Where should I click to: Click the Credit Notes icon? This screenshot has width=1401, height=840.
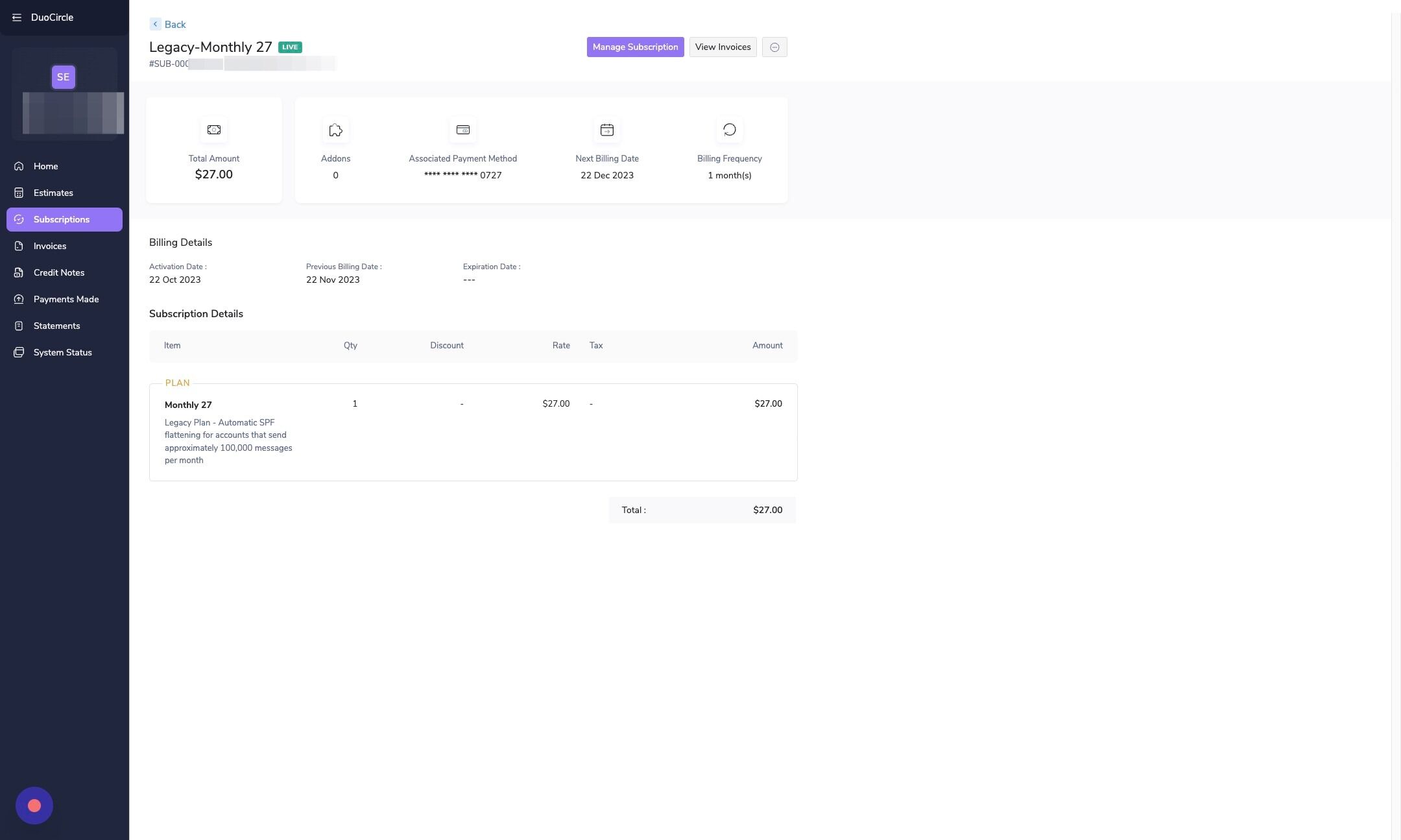tap(19, 272)
